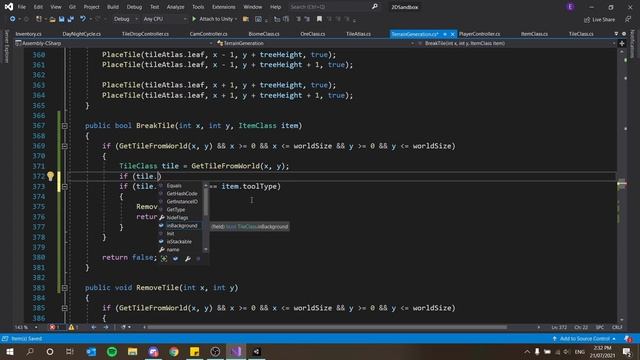Open the TileAtlas.cs tab
This screenshot has width=640, height=360.
pyautogui.click(x=358, y=34)
